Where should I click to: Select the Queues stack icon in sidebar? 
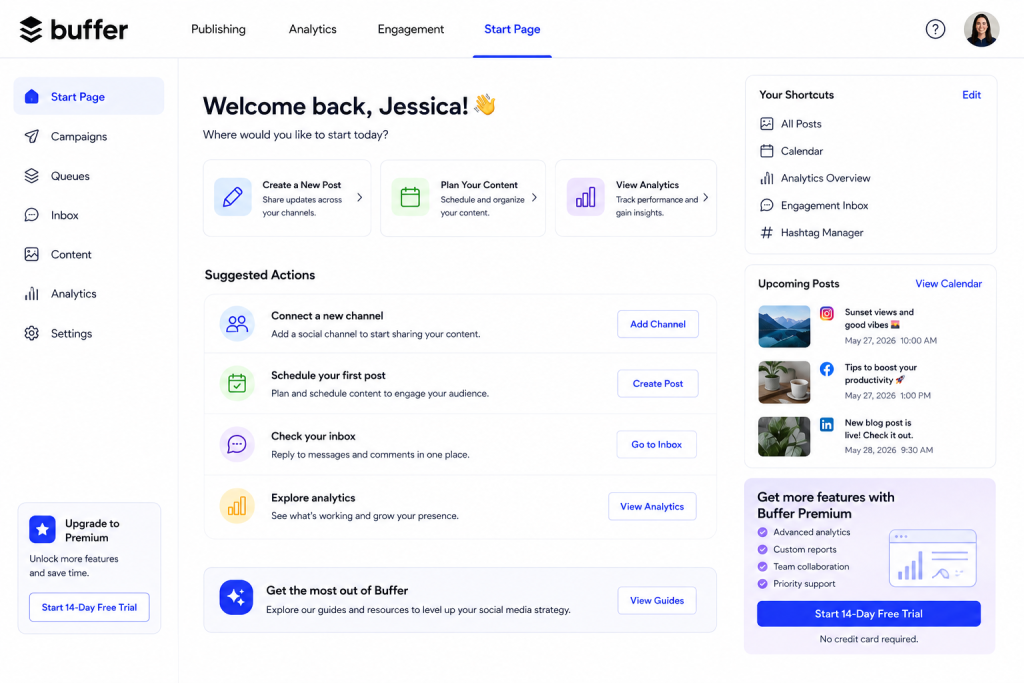[31, 176]
